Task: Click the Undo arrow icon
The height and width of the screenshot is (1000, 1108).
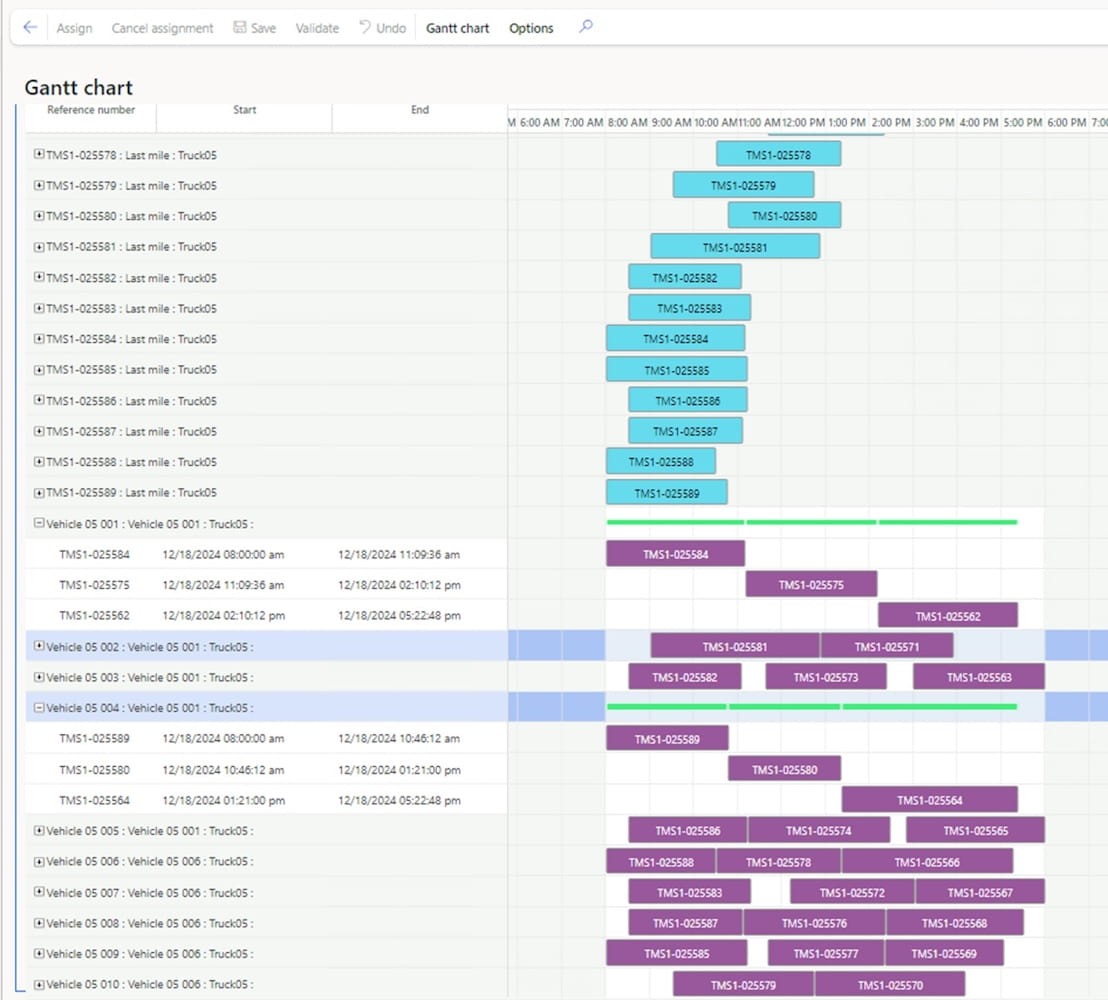Action: 365,28
